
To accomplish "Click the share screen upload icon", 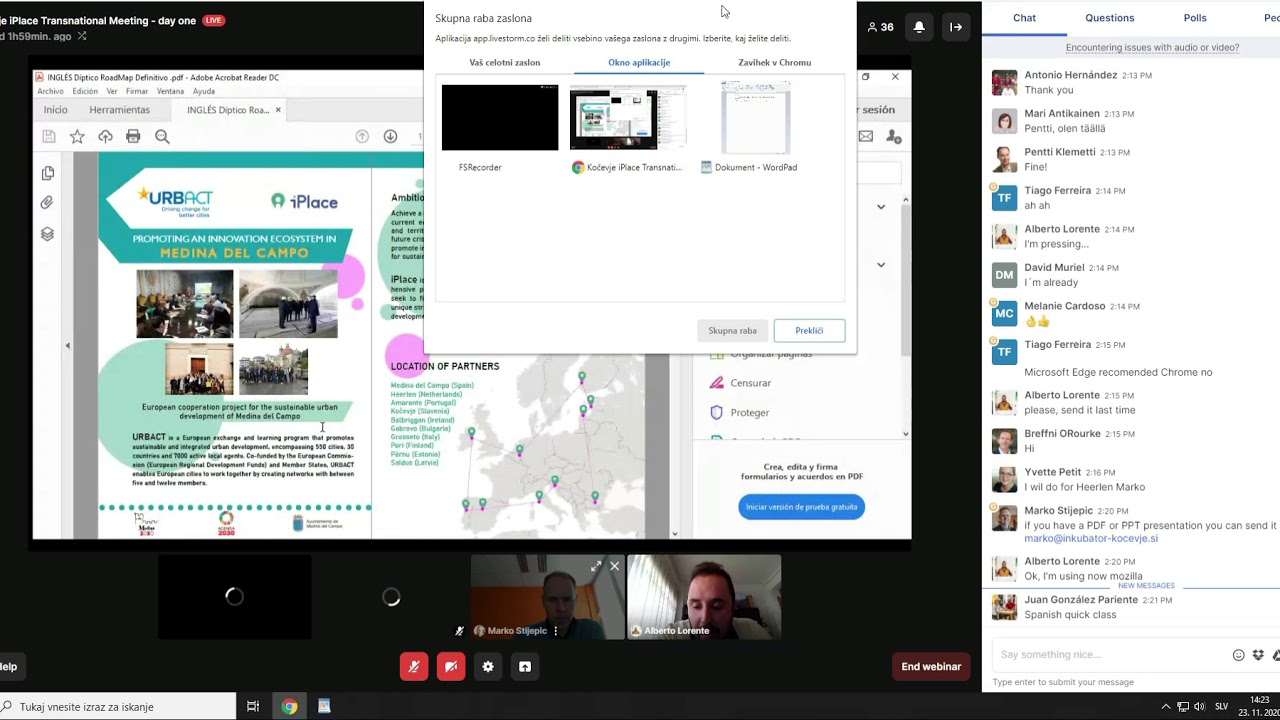I will tap(525, 666).
